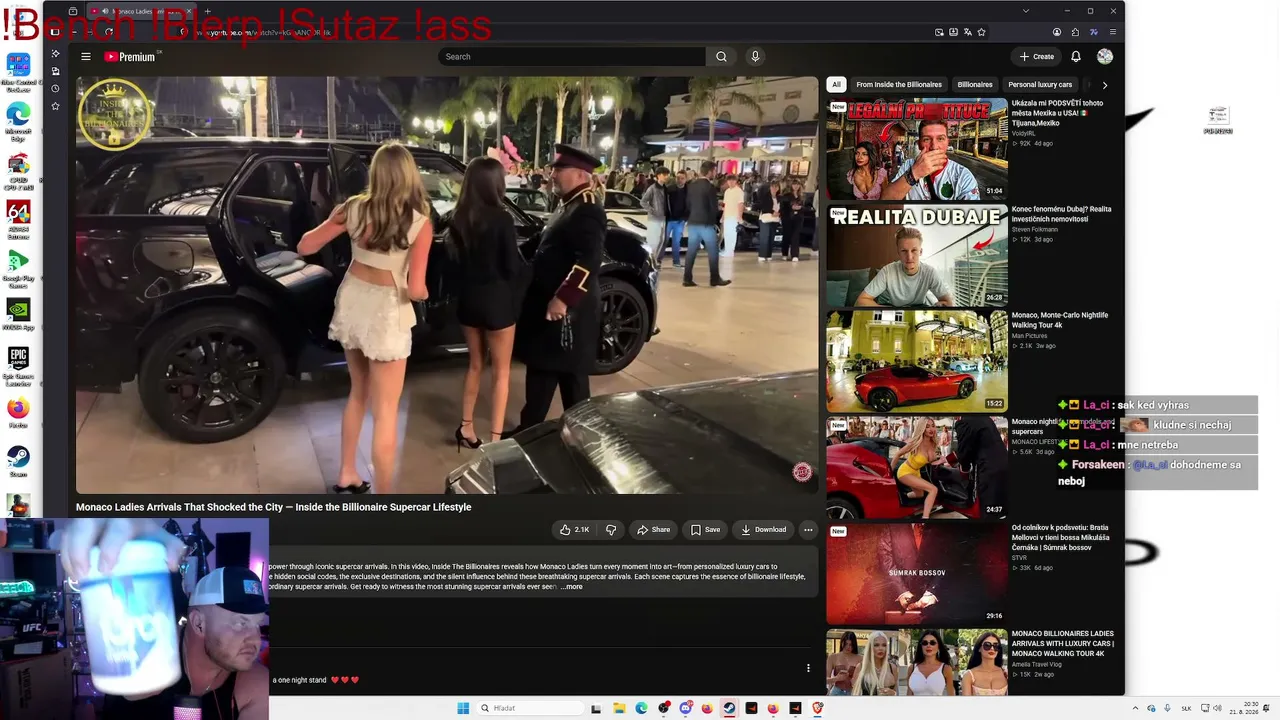
Task: Save the video to a playlist
Action: 705,530
